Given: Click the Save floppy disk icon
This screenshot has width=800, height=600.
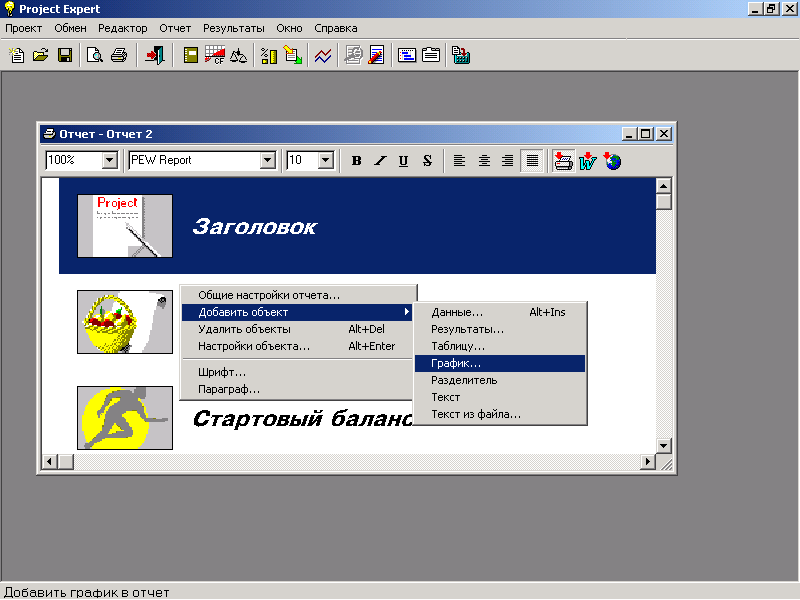Looking at the screenshot, I should [x=65, y=55].
